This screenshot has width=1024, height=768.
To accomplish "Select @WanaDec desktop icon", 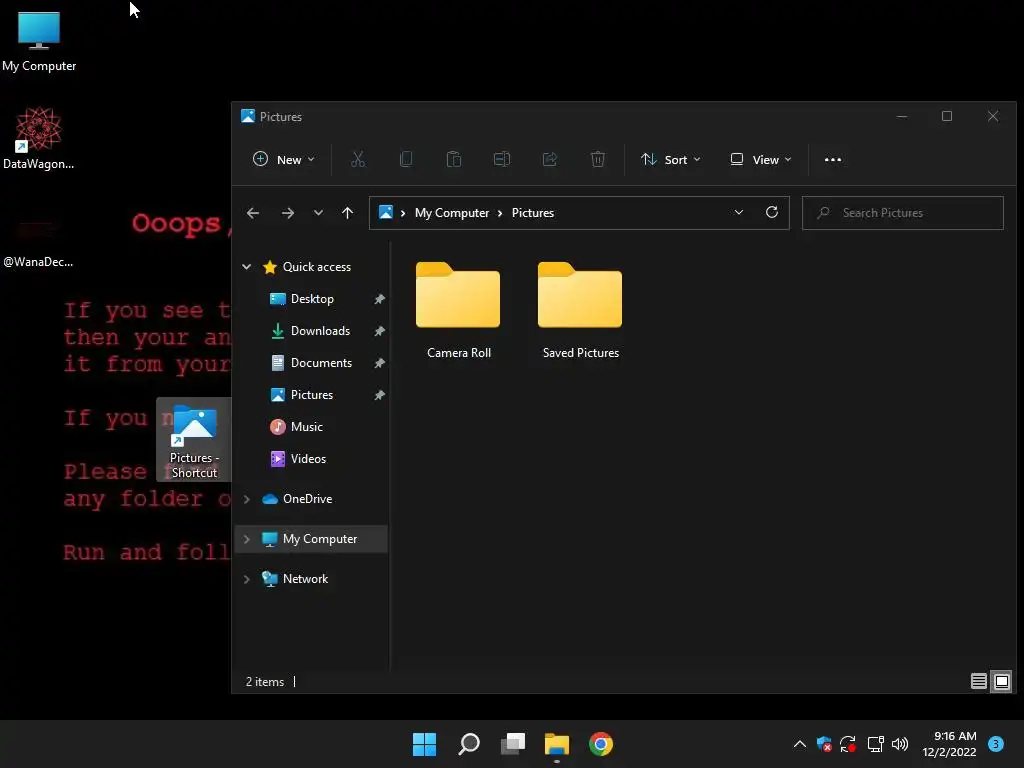I will [x=38, y=243].
